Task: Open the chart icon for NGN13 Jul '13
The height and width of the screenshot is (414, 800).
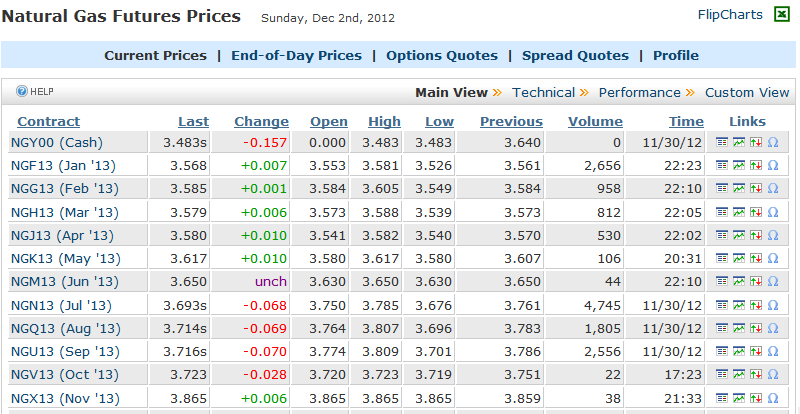Action: (x=738, y=305)
